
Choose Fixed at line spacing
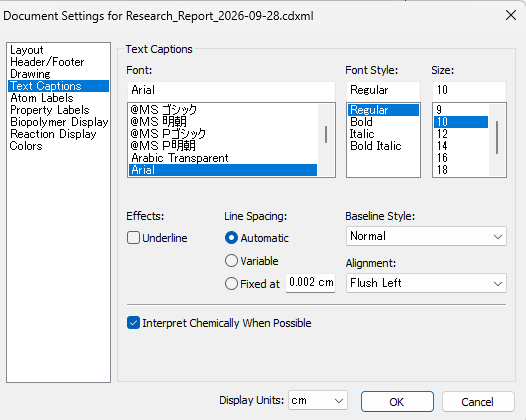tap(231, 283)
